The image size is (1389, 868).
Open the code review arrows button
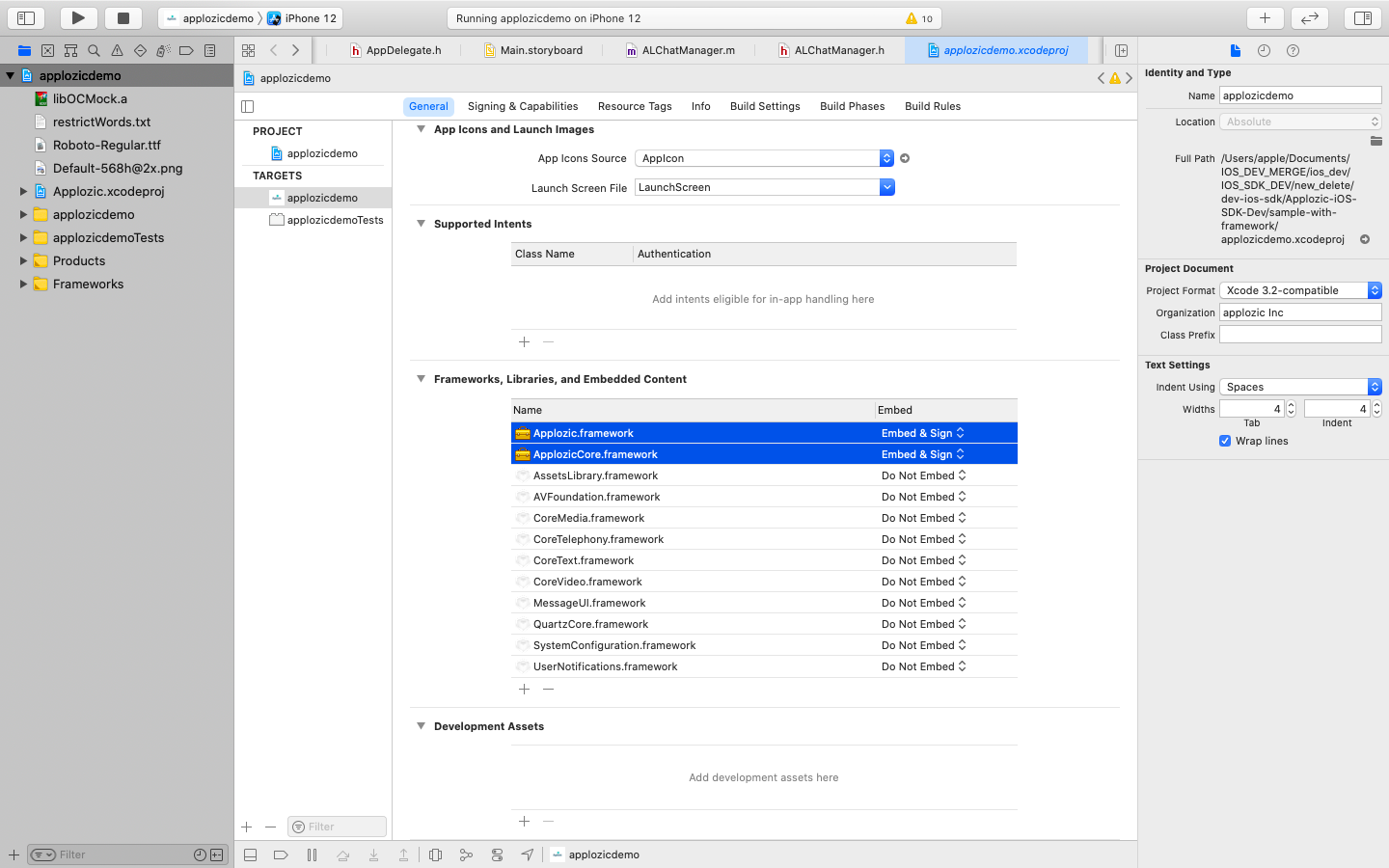coord(1310,17)
